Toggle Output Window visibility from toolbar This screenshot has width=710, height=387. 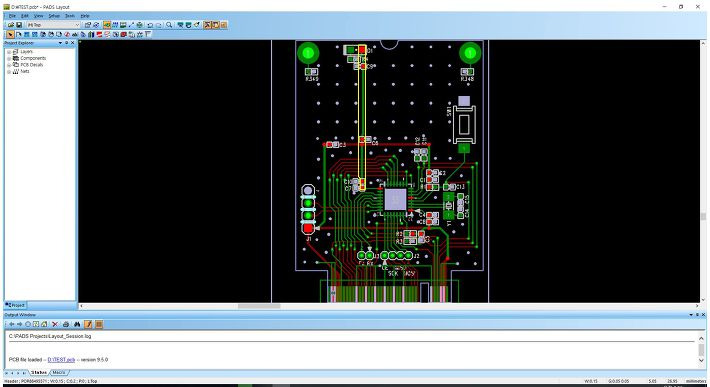pyautogui.click(x=216, y=25)
